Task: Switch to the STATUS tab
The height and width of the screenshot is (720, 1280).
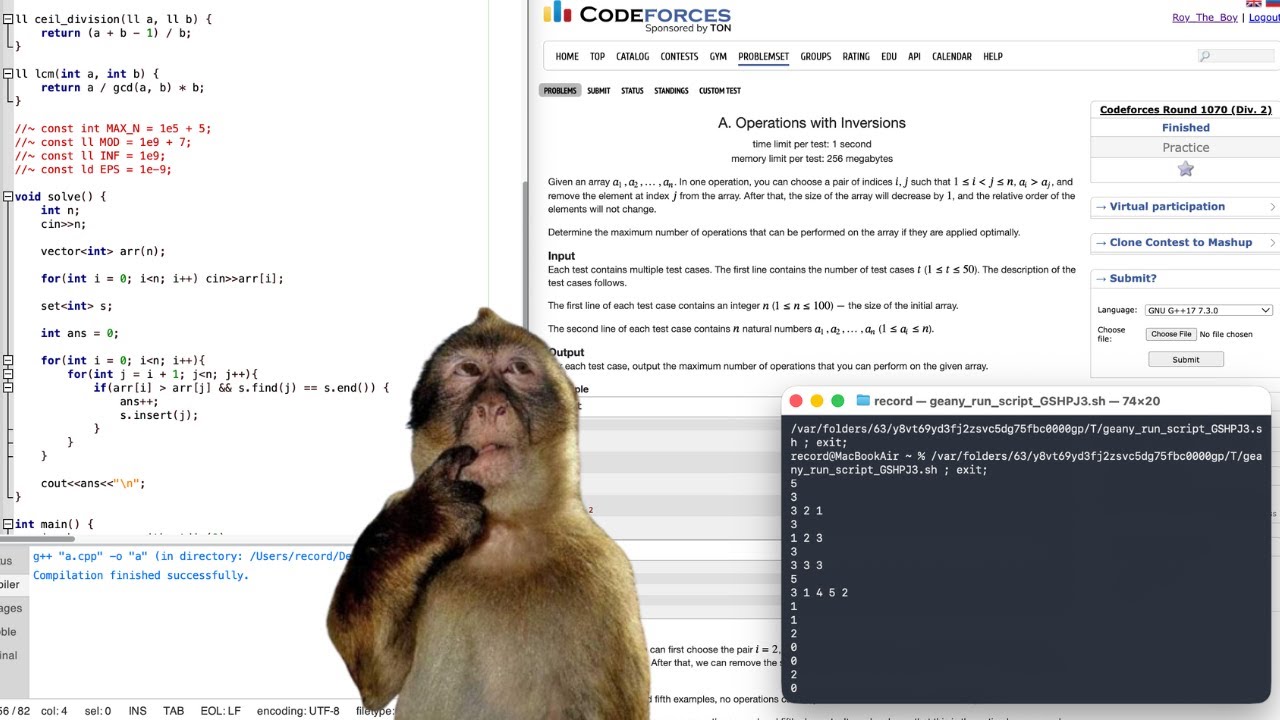Action: [632, 91]
